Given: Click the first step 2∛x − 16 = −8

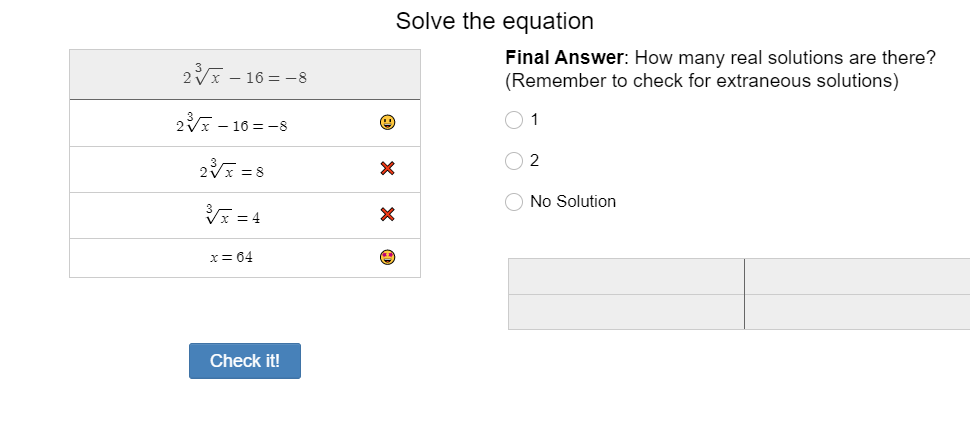Looking at the screenshot, I should (x=231, y=123).
